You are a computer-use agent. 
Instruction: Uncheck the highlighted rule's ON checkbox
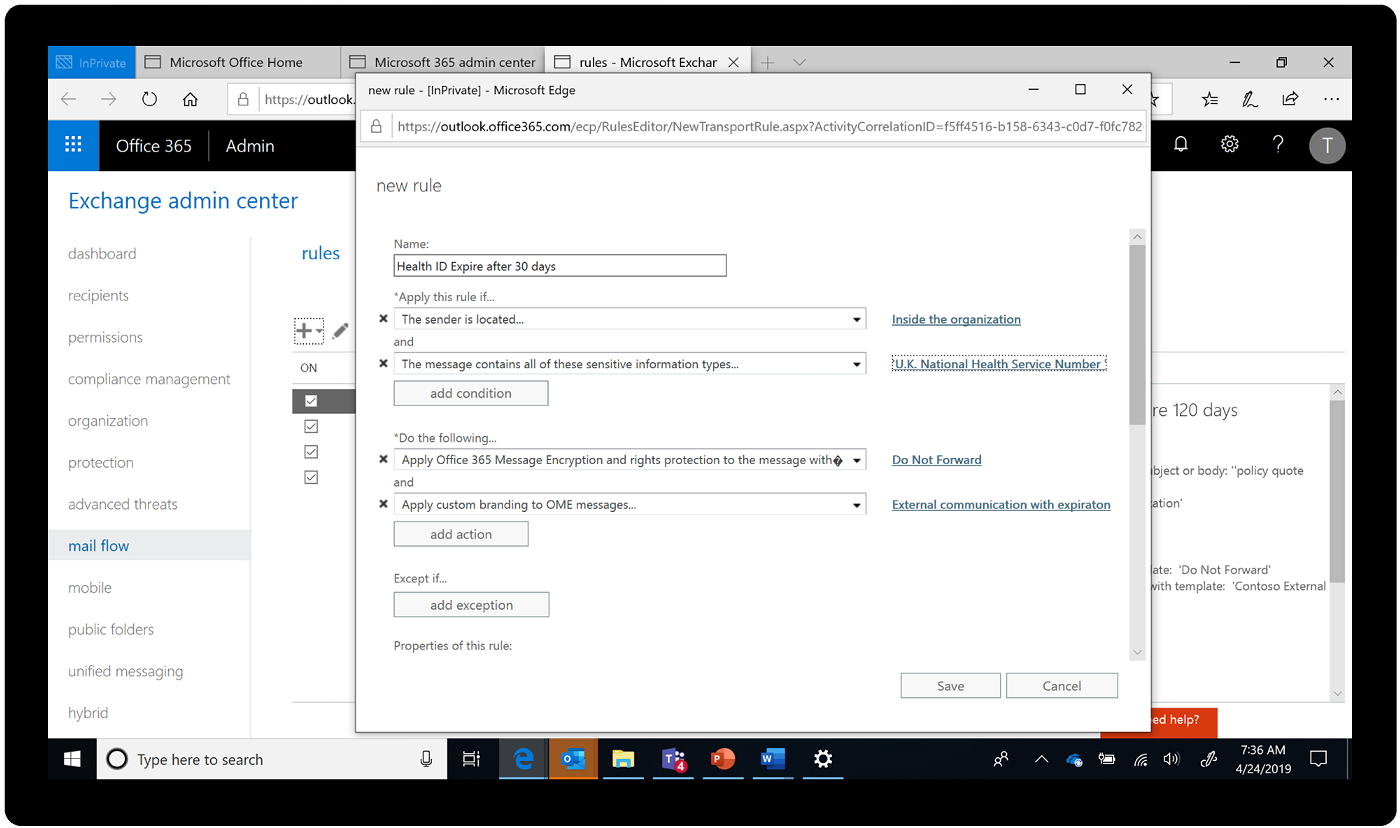311,400
